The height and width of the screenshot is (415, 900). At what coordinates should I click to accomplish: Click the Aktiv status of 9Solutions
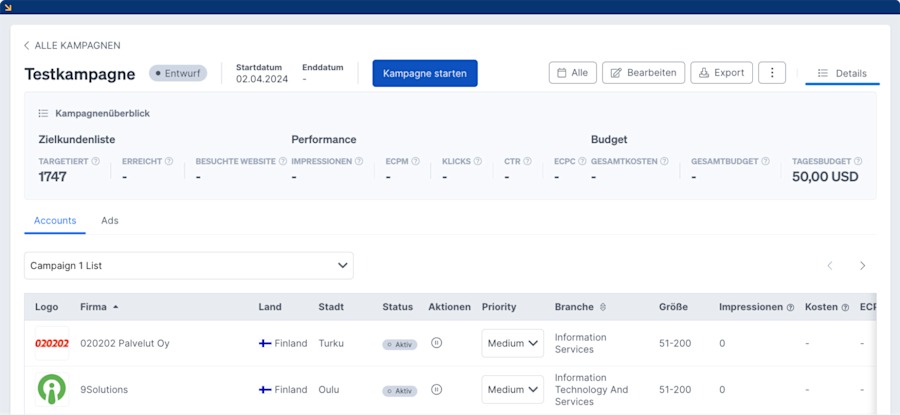point(399,391)
